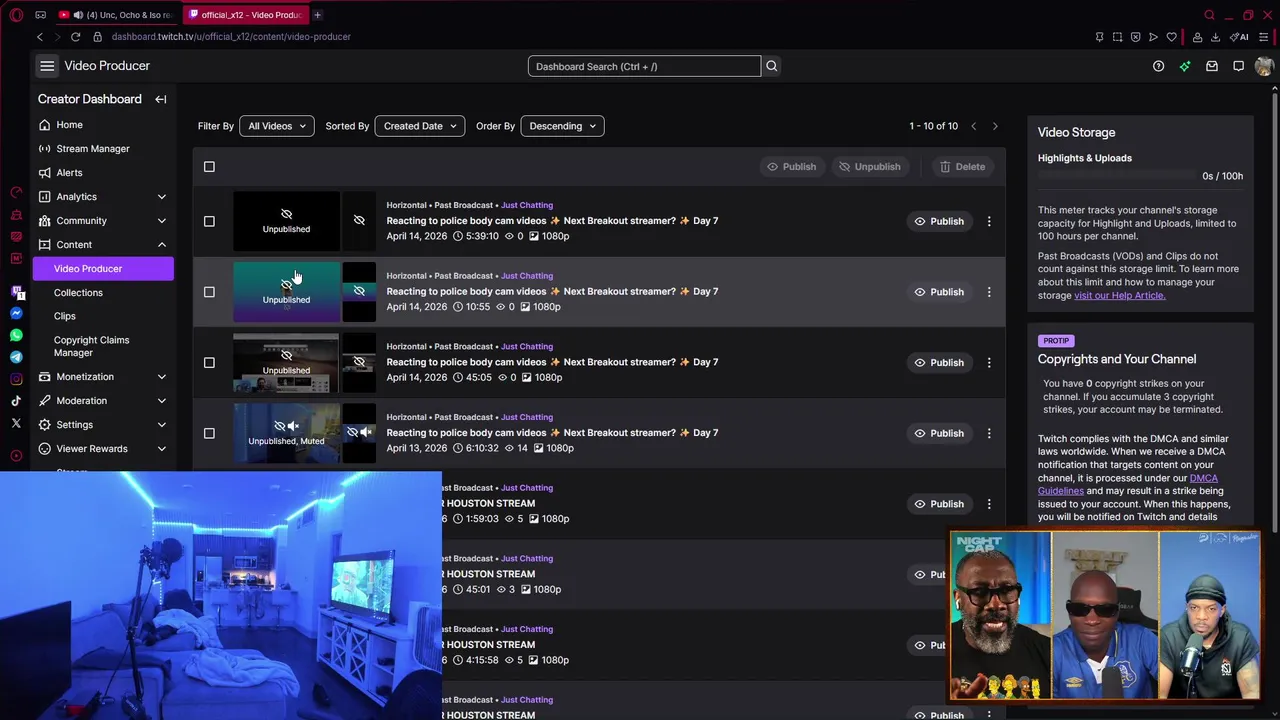Publish the 45:05 April 14 video
Screen dimensions: 1280x720
click(939, 362)
